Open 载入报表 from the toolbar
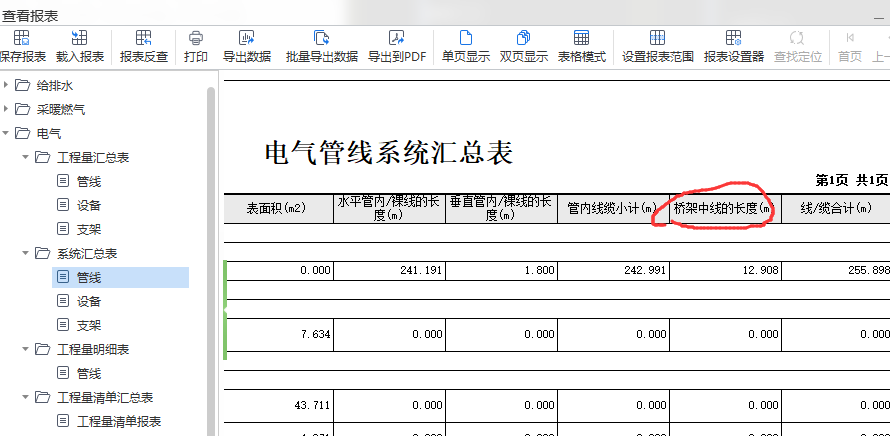890x436 pixels. 79,46
